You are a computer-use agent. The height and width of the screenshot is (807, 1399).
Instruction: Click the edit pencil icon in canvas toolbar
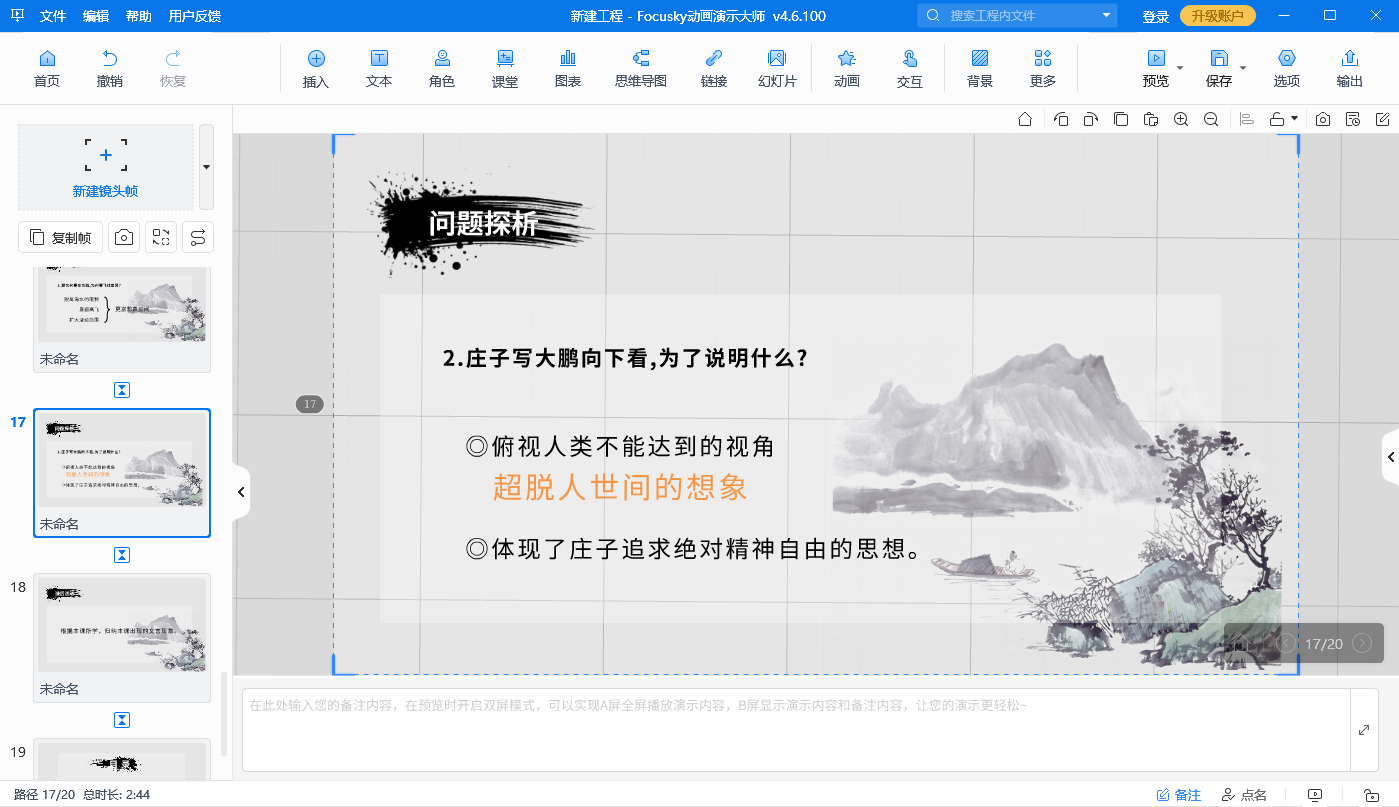(1383, 119)
